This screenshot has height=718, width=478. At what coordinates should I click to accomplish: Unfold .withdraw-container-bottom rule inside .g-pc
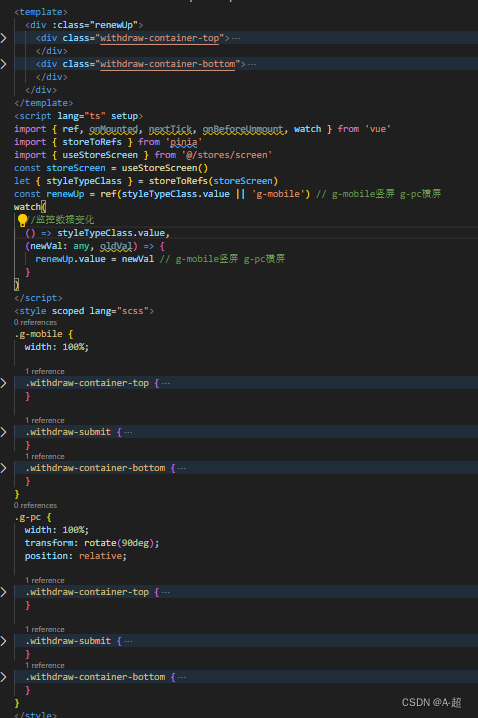[x=4, y=677]
